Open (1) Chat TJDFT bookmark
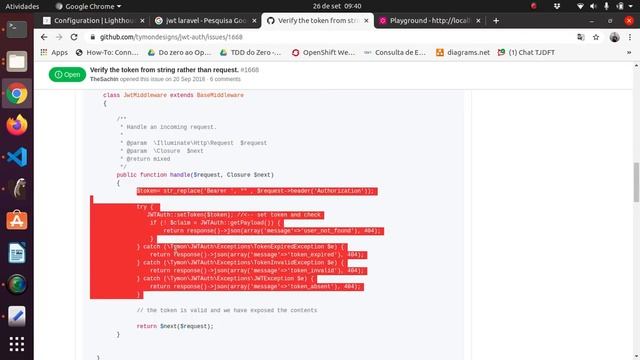Viewport: 640px width, 360px height. tap(527, 52)
